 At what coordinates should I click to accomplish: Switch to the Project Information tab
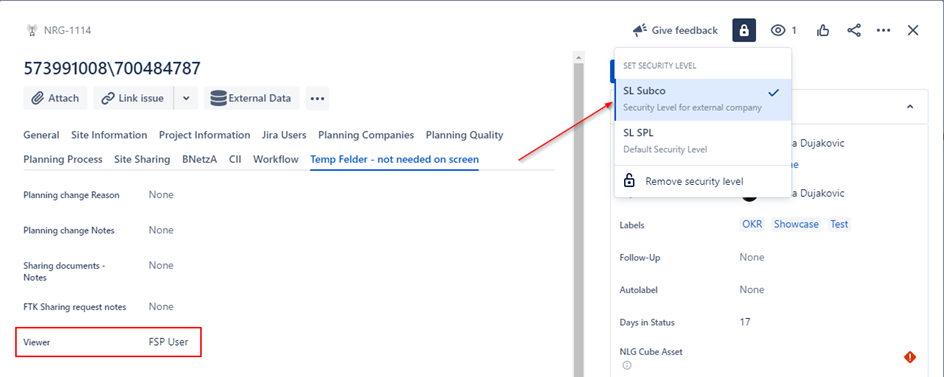(205, 135)
